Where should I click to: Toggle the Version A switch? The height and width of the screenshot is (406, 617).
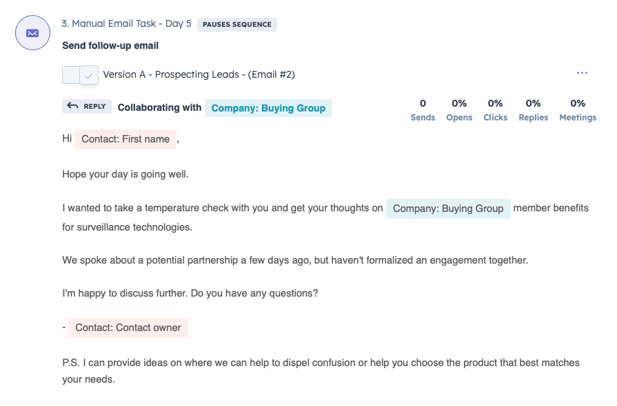pyautogui.click(x=80, y=75)
